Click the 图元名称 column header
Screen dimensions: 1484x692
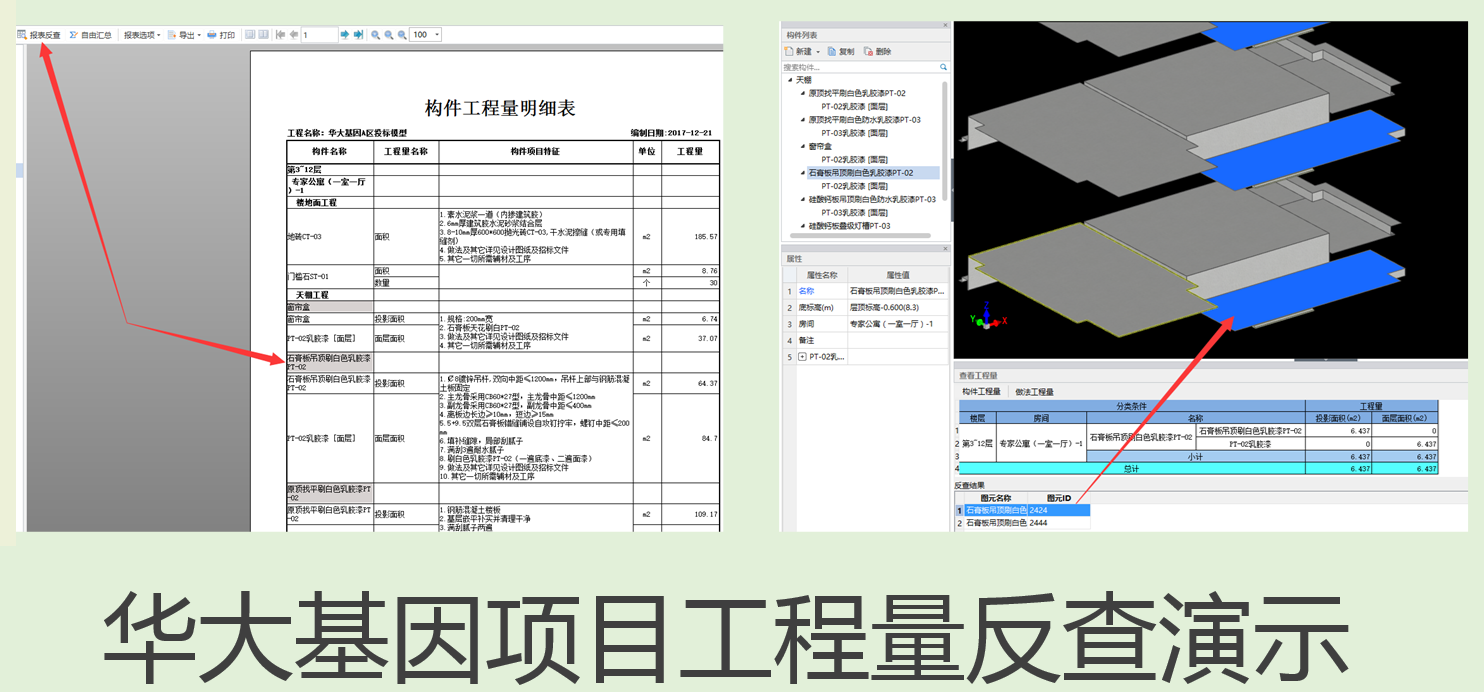coord(996,497)
